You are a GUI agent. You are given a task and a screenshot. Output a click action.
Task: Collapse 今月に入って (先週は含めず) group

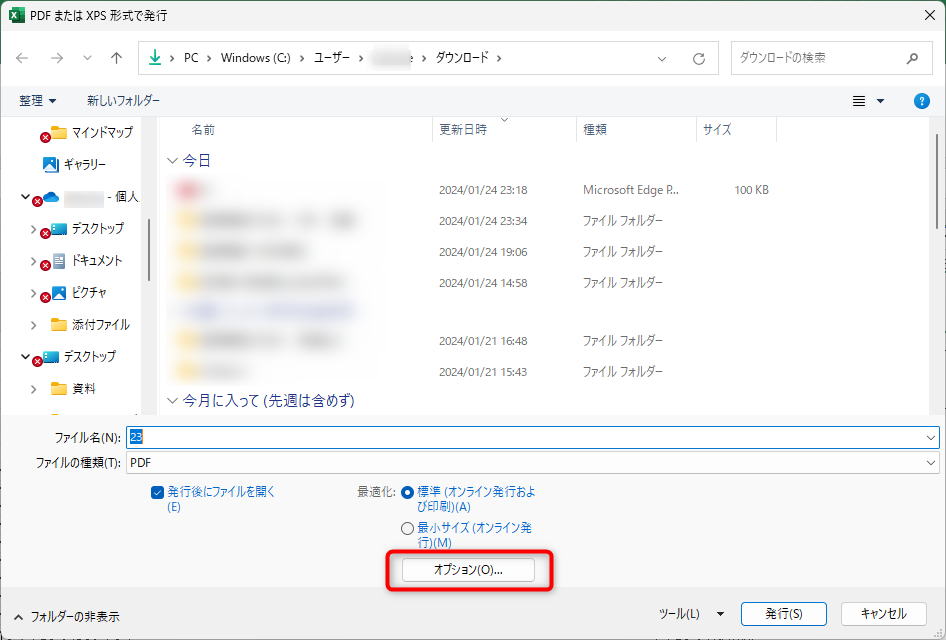point(172,401)
